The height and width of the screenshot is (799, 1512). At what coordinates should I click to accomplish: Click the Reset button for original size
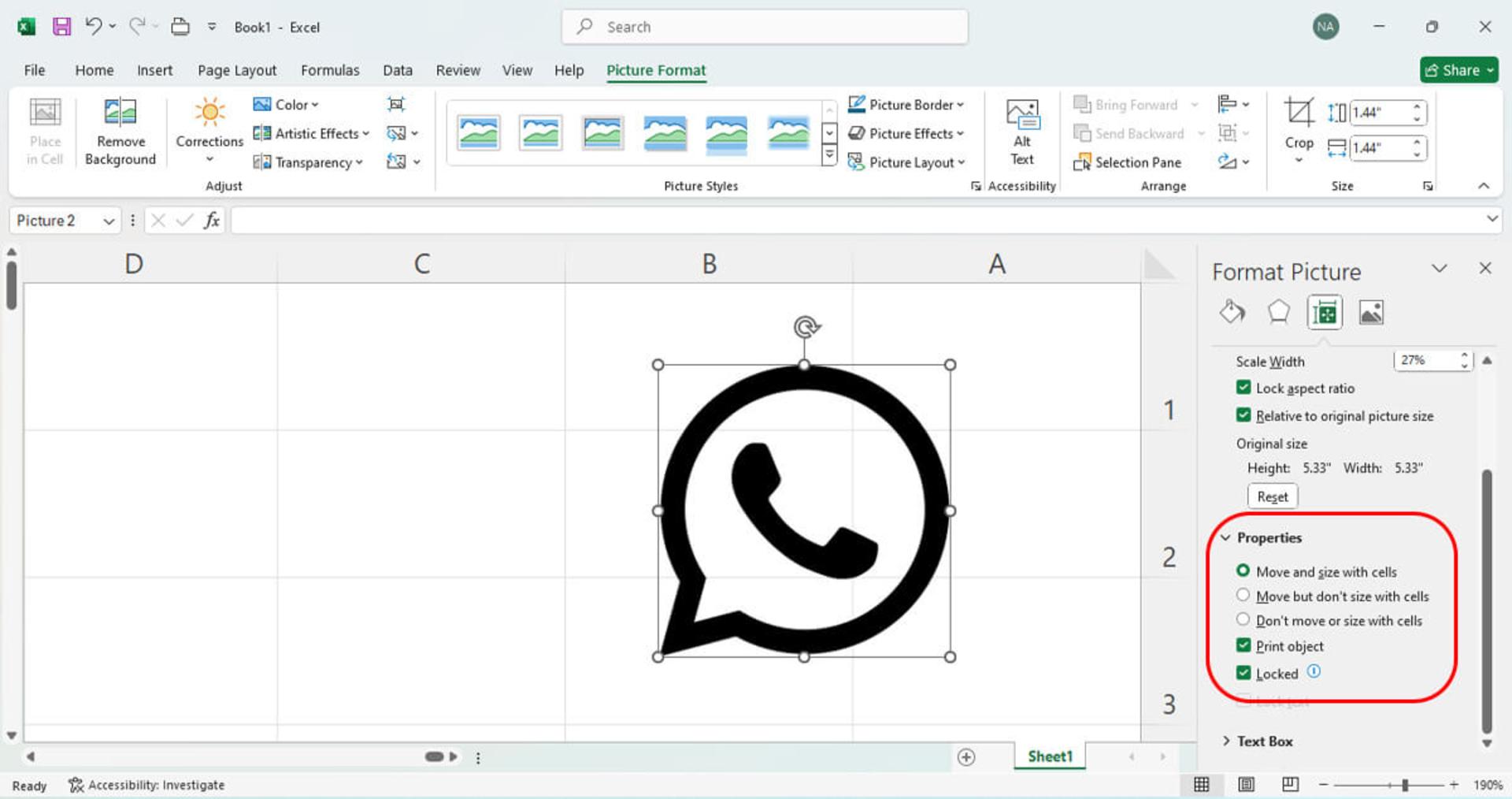tap(1273, 496)
